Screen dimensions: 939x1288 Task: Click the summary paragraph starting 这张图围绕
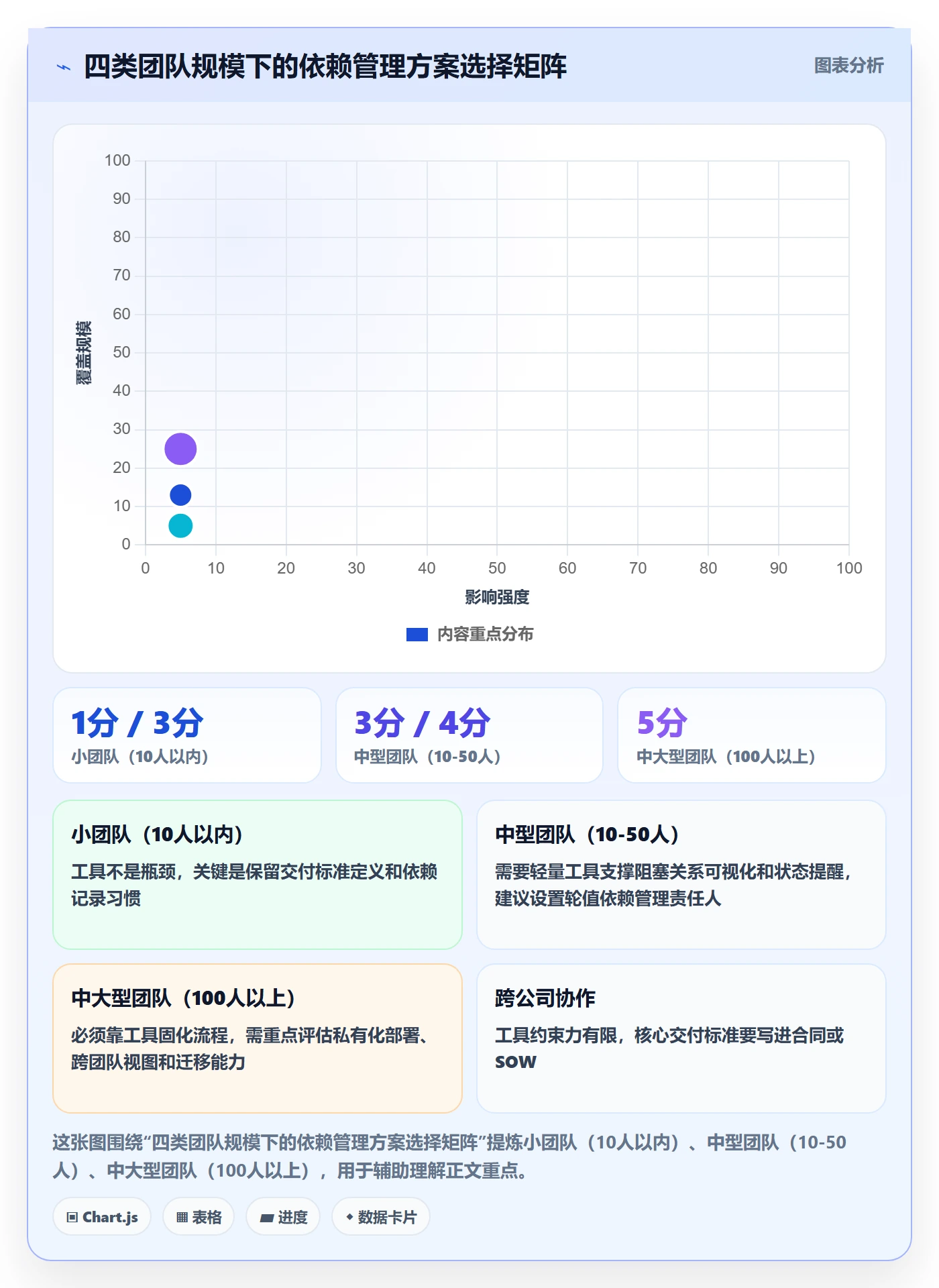[449, 1157]
